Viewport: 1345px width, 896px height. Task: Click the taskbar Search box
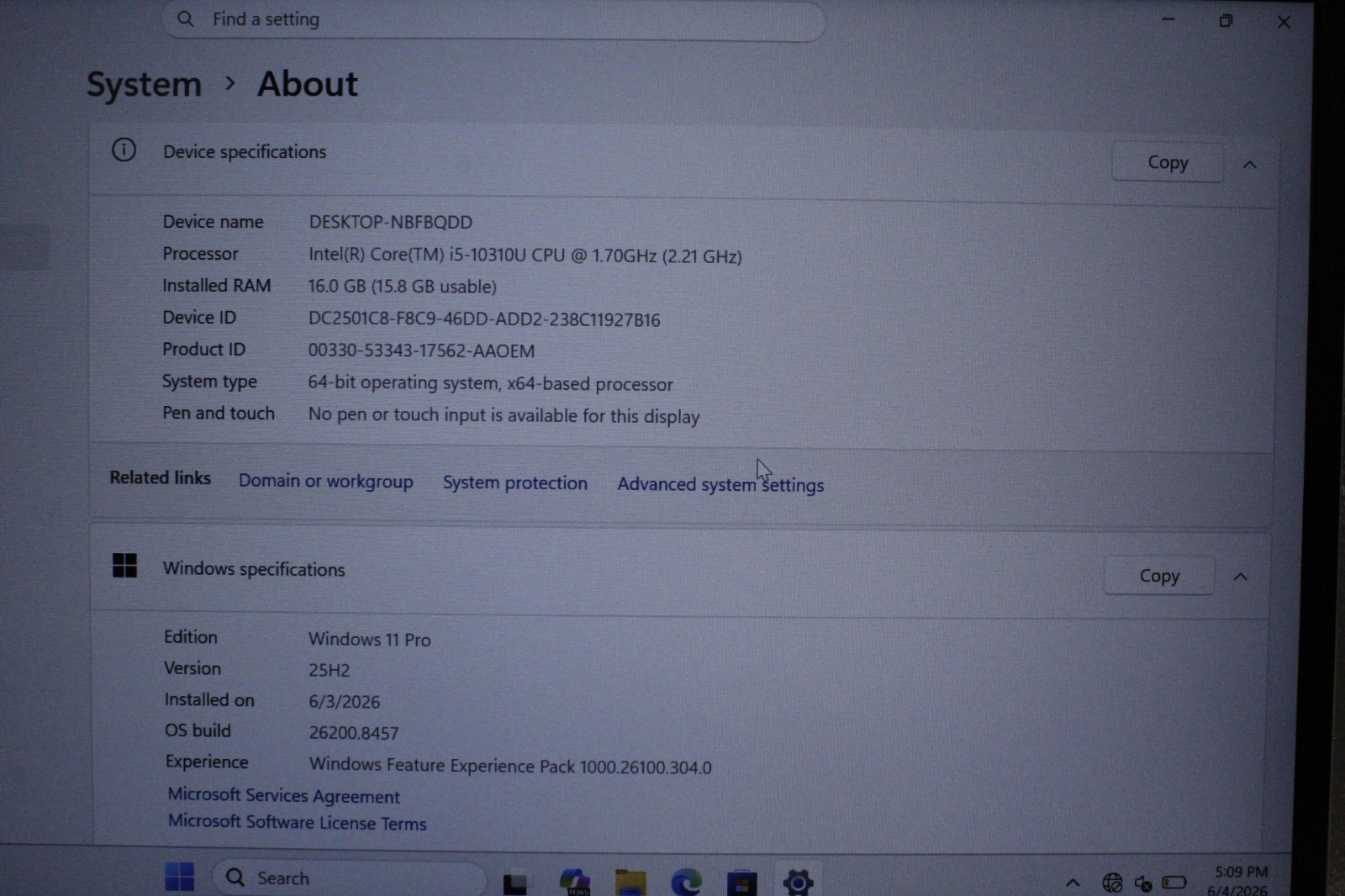349,878
